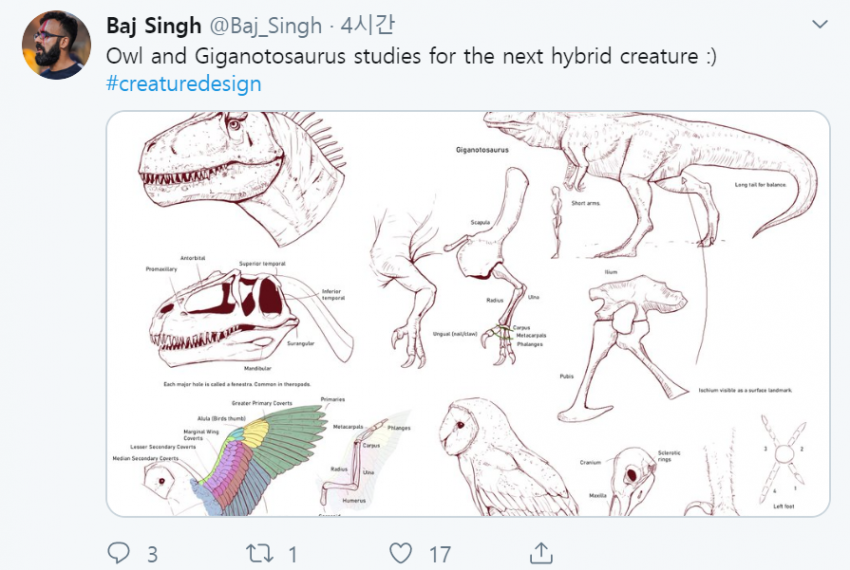Click the retweet count number 1
This screenshot has height=570, width=850.
coord(292,553)
